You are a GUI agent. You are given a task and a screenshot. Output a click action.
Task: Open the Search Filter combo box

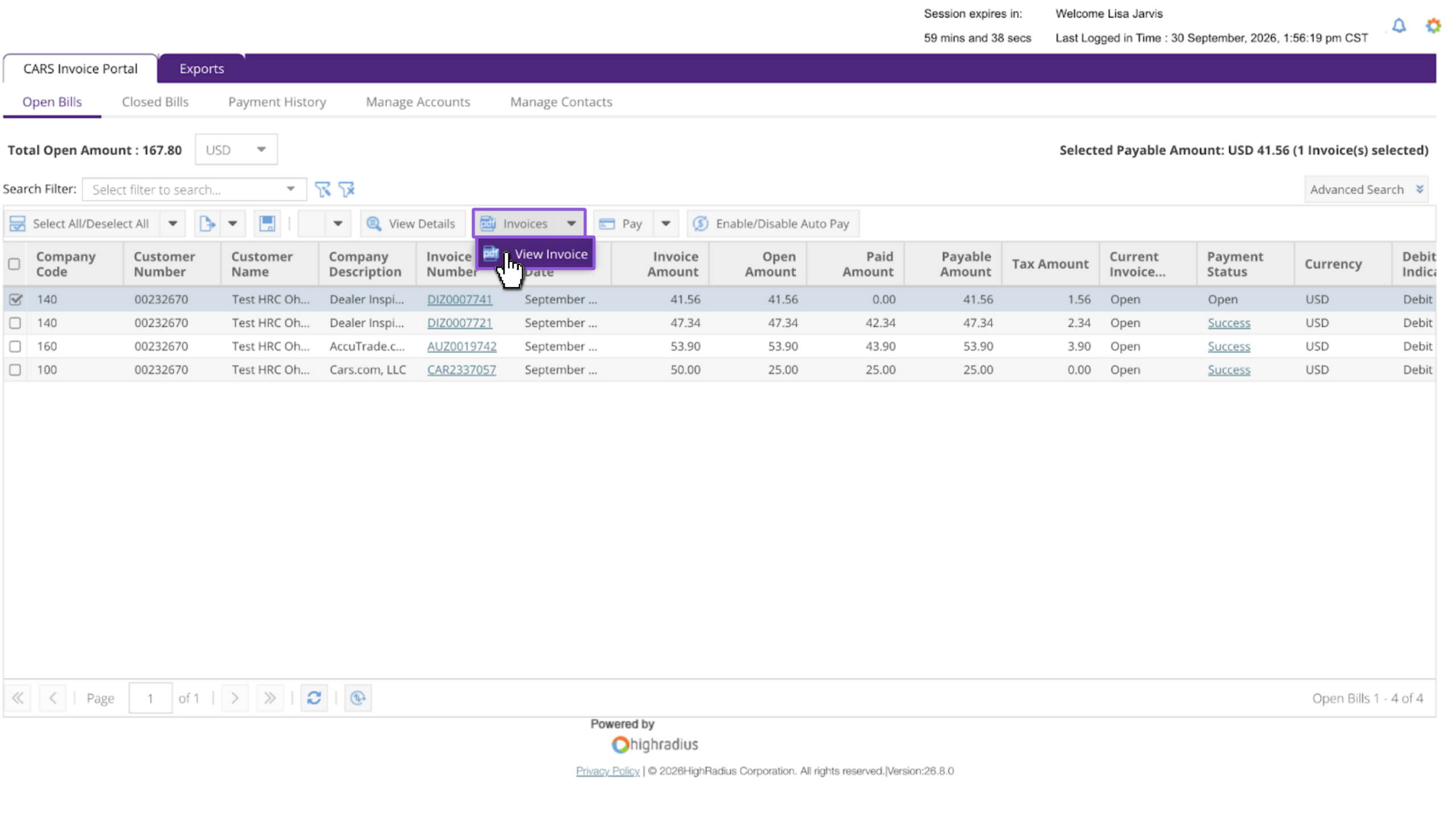194,189
